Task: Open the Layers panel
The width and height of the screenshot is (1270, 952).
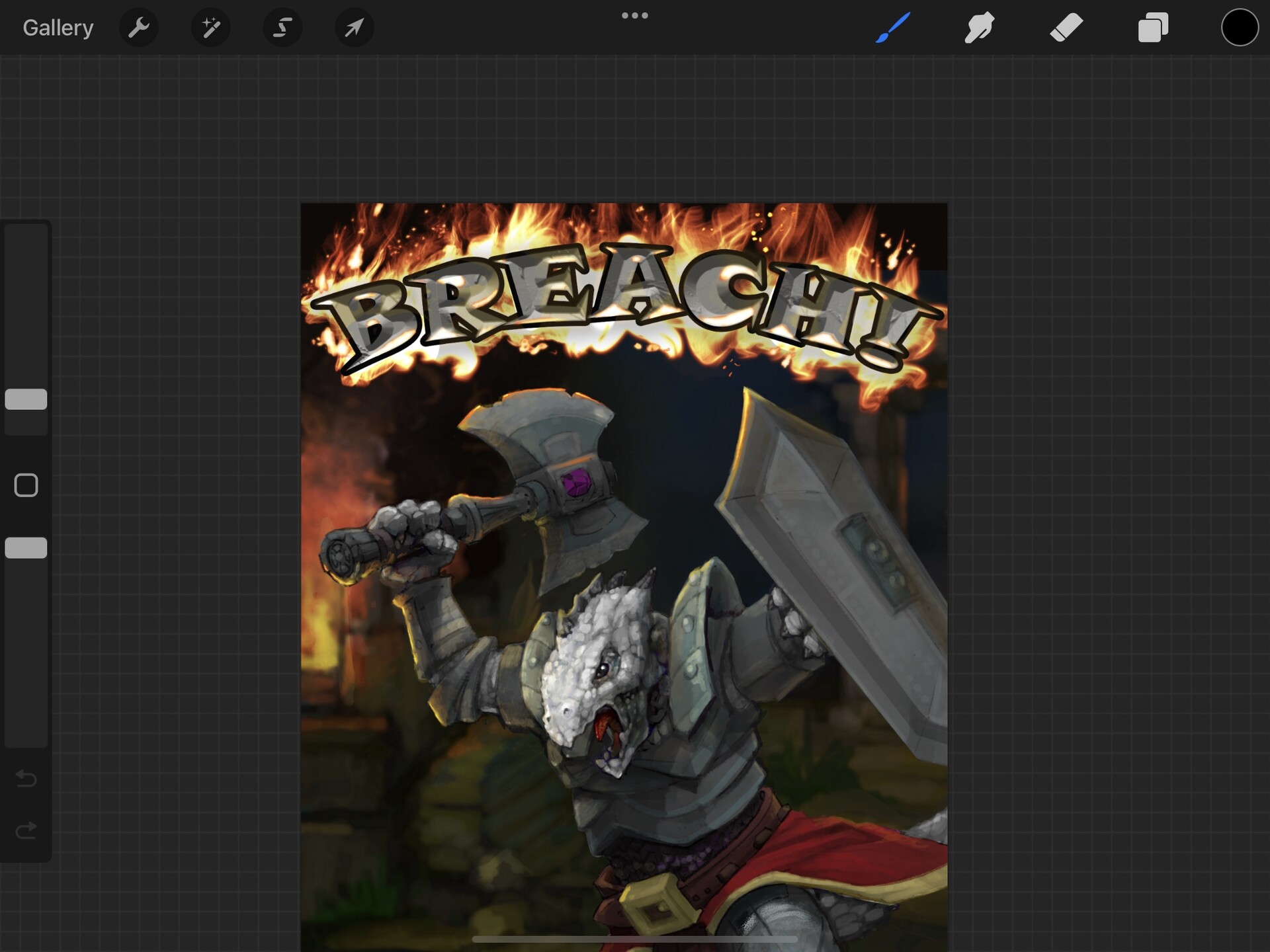Action: (1152, 27)
